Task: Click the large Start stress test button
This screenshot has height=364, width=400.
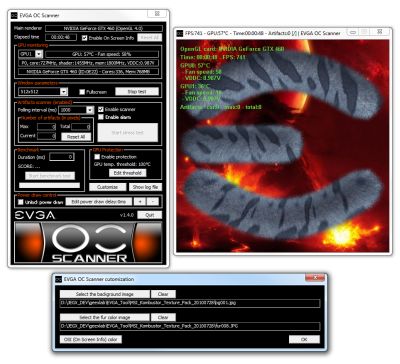Action: click(x=128, y=132)
